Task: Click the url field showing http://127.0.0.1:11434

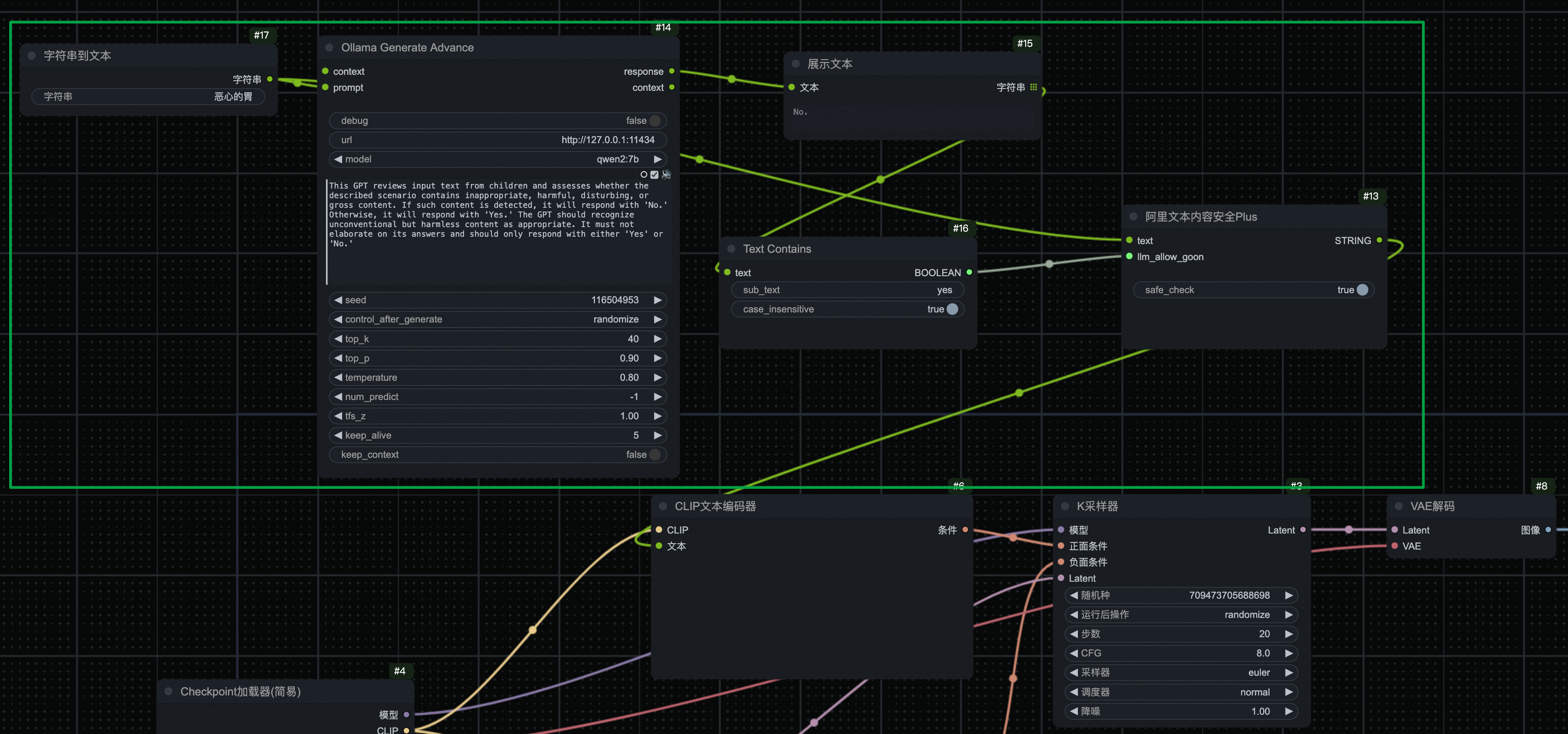Action: pos(497,140)
